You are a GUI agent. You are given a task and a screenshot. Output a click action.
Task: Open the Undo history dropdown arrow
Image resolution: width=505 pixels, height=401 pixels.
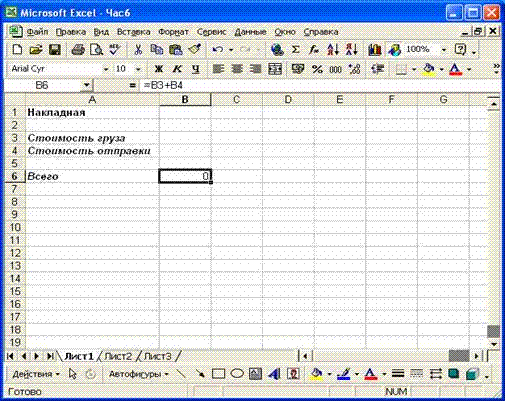(231, 50)
